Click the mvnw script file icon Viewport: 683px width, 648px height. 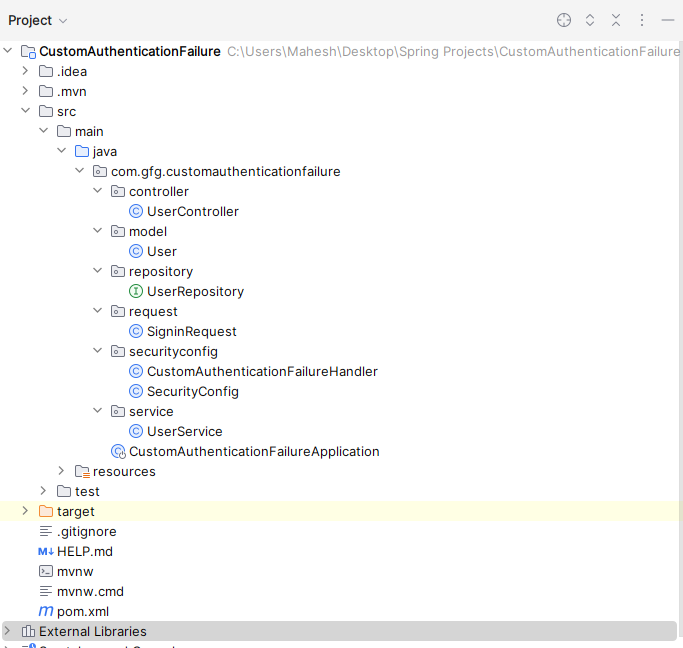coord(46,571)
